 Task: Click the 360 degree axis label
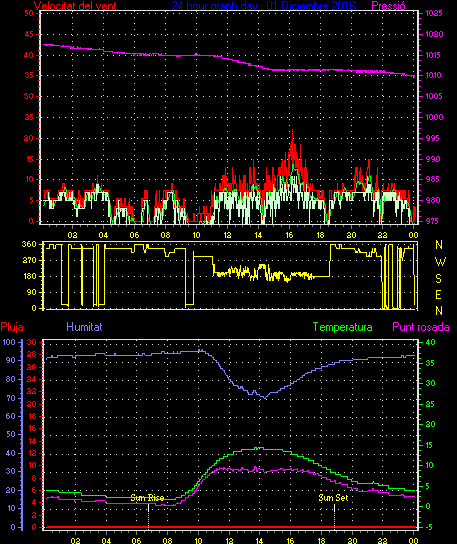tap(29, 244)
